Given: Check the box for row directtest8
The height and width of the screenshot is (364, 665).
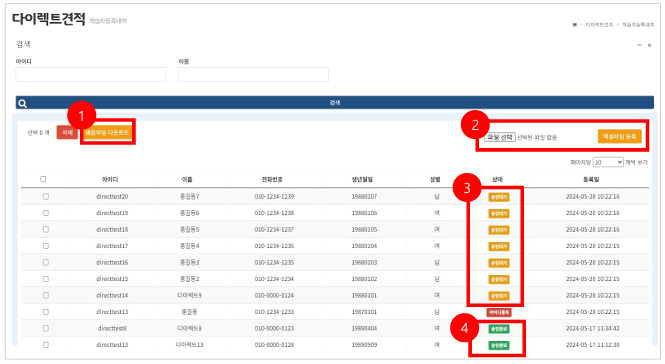Looking at the screenshot, I should point(46,328).
